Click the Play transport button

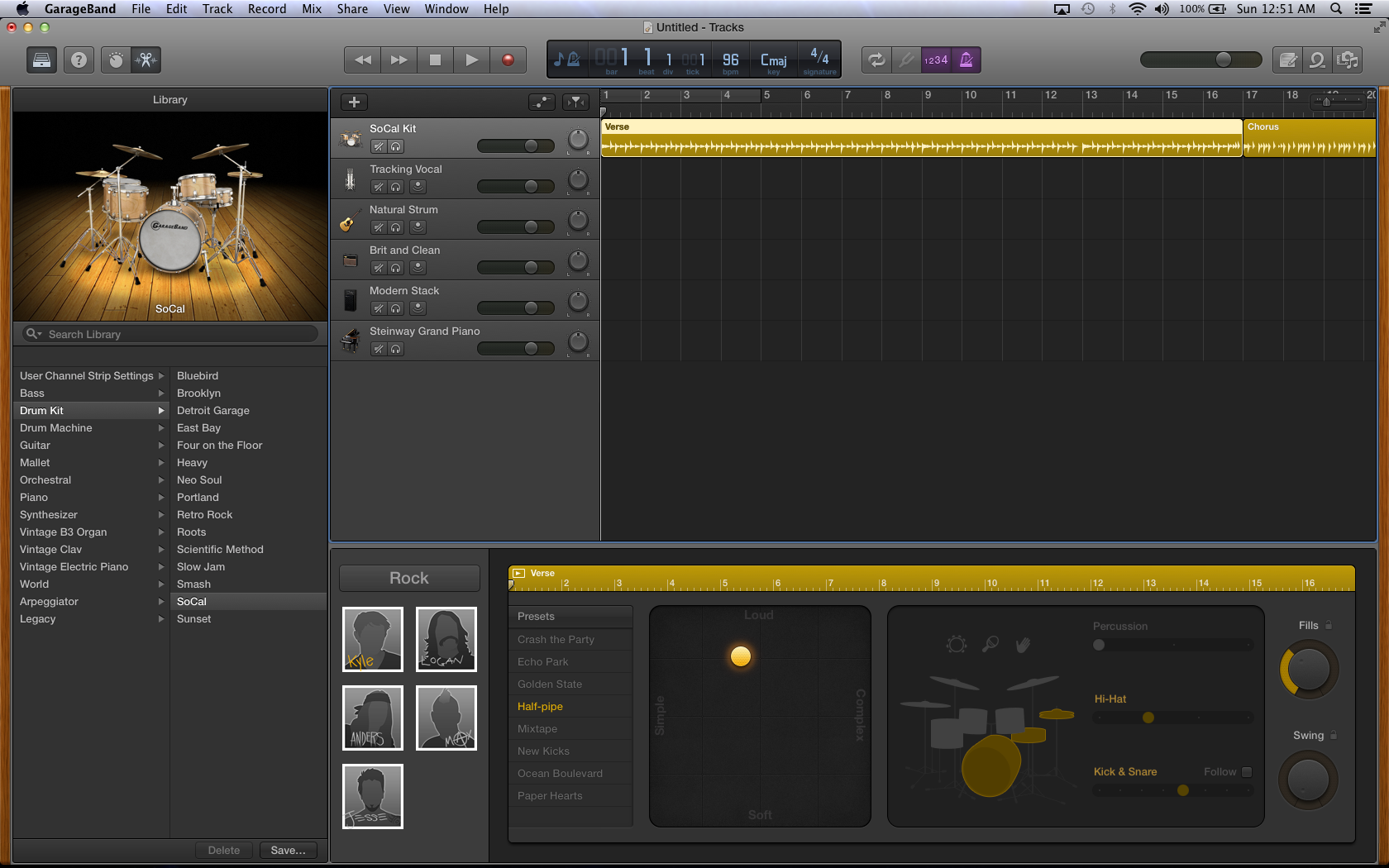[471, 60]
